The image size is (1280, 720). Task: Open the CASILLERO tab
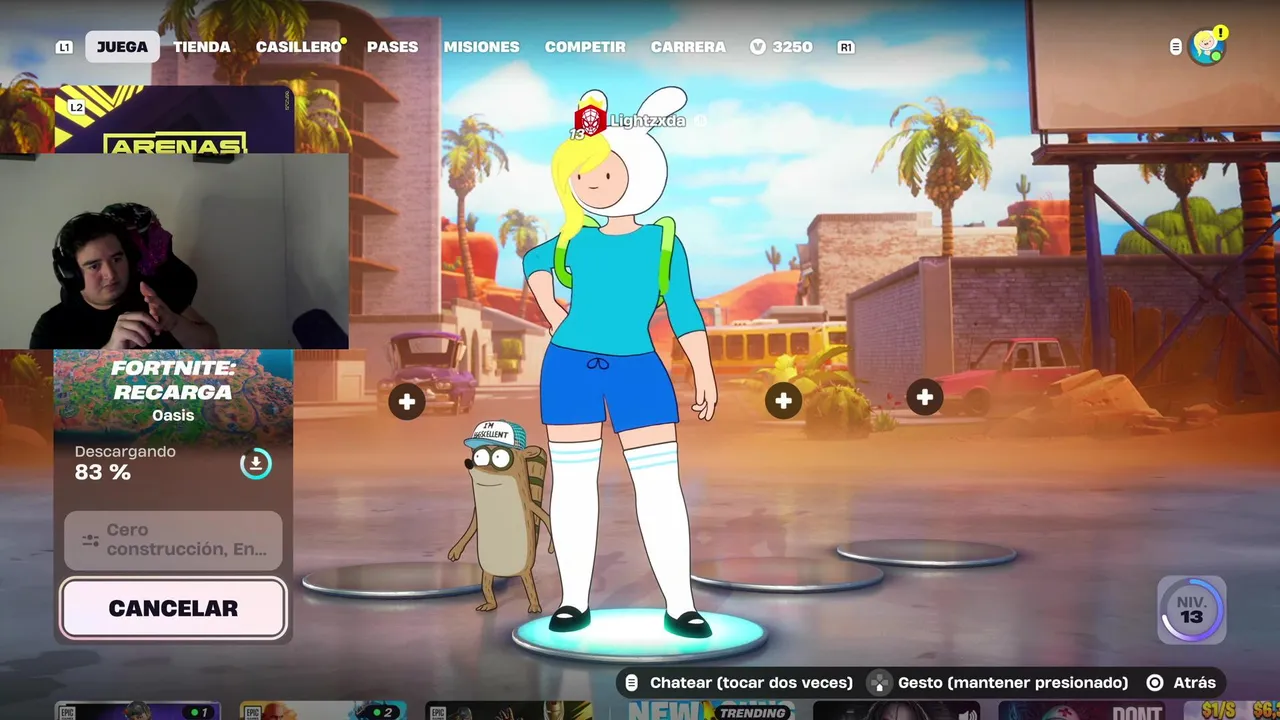298,47
